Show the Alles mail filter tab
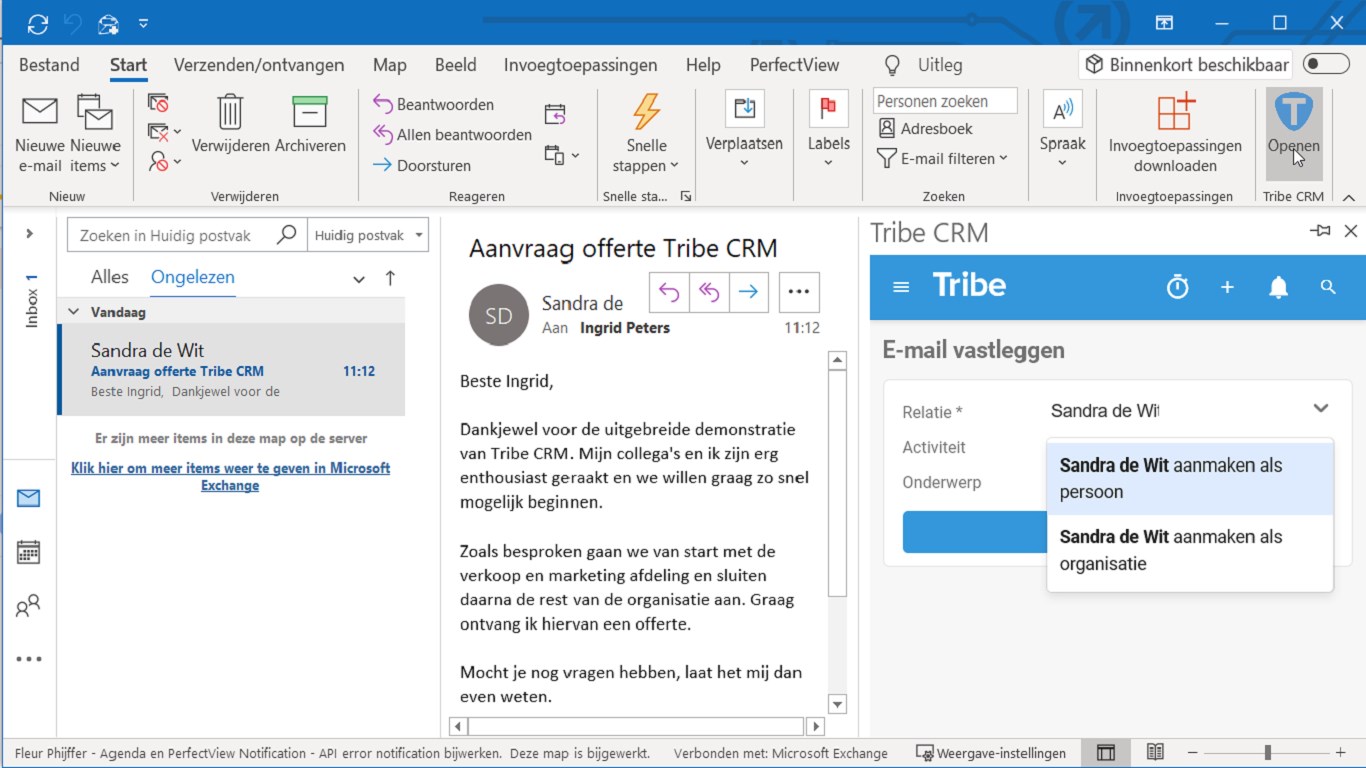Screen dimensions: 1366x768 [x=110, y=278]
